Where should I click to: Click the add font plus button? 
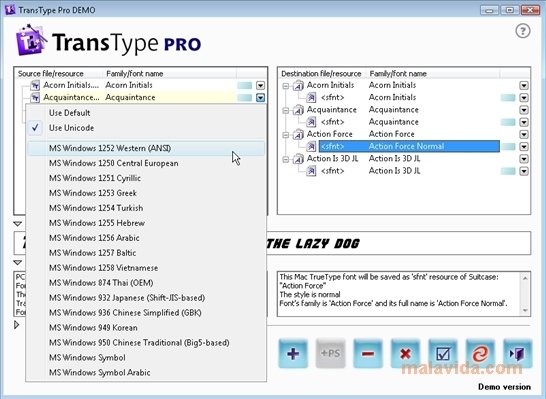pos(293,353)
